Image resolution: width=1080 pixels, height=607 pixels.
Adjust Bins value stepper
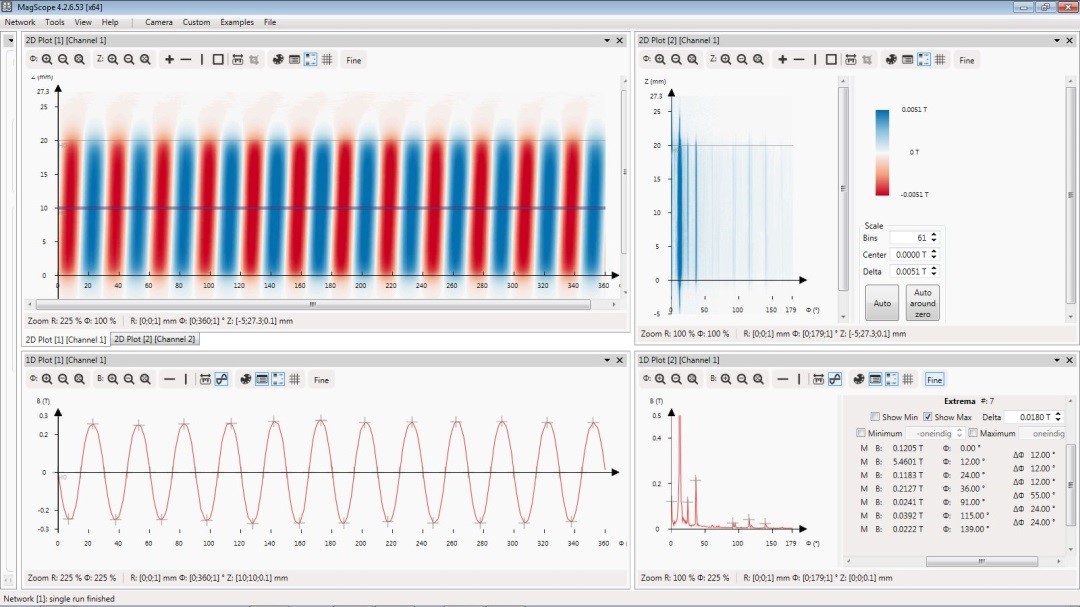click(934, 238)
